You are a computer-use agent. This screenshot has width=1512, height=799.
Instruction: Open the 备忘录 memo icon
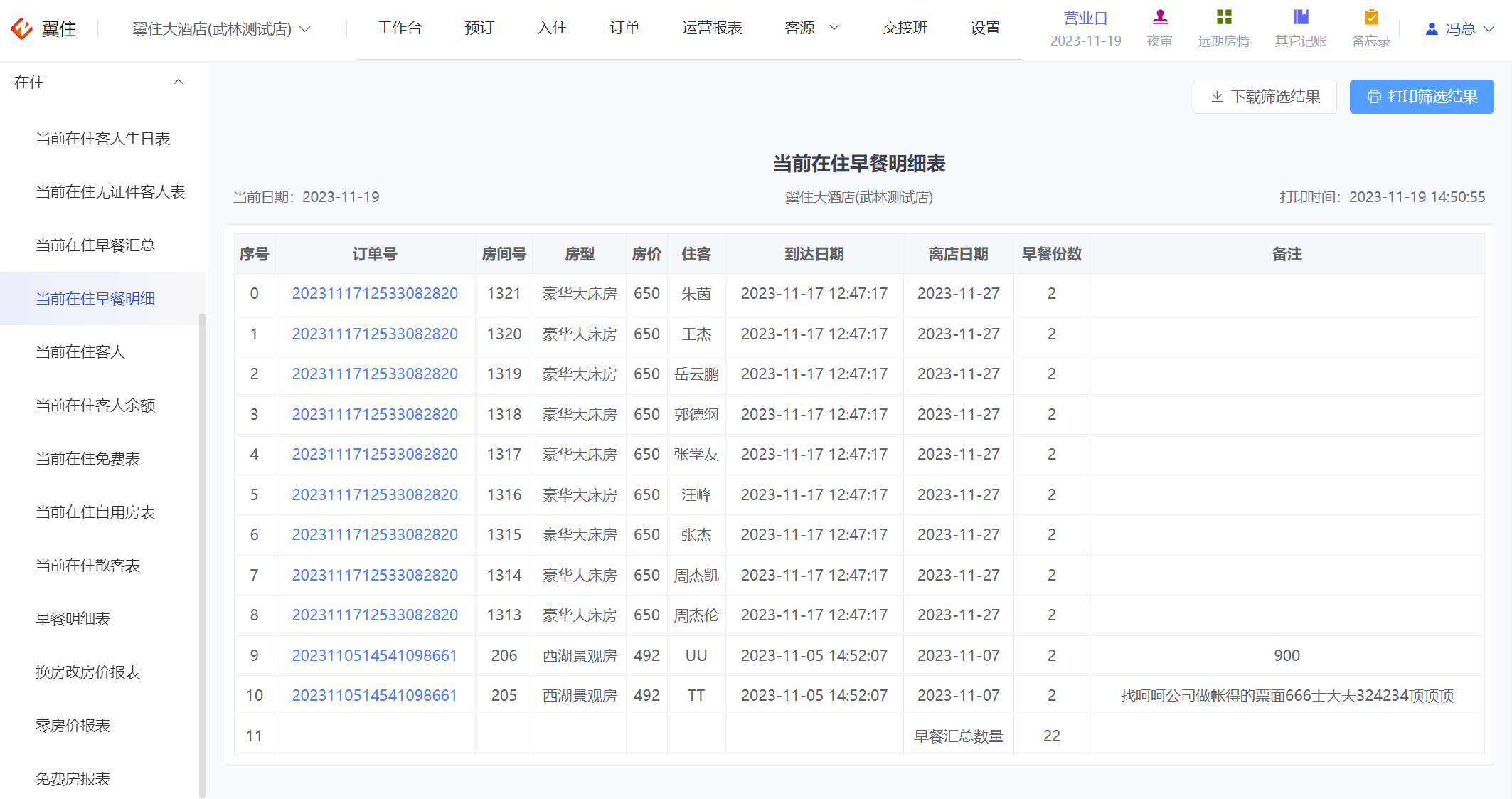pos(1371,17)
